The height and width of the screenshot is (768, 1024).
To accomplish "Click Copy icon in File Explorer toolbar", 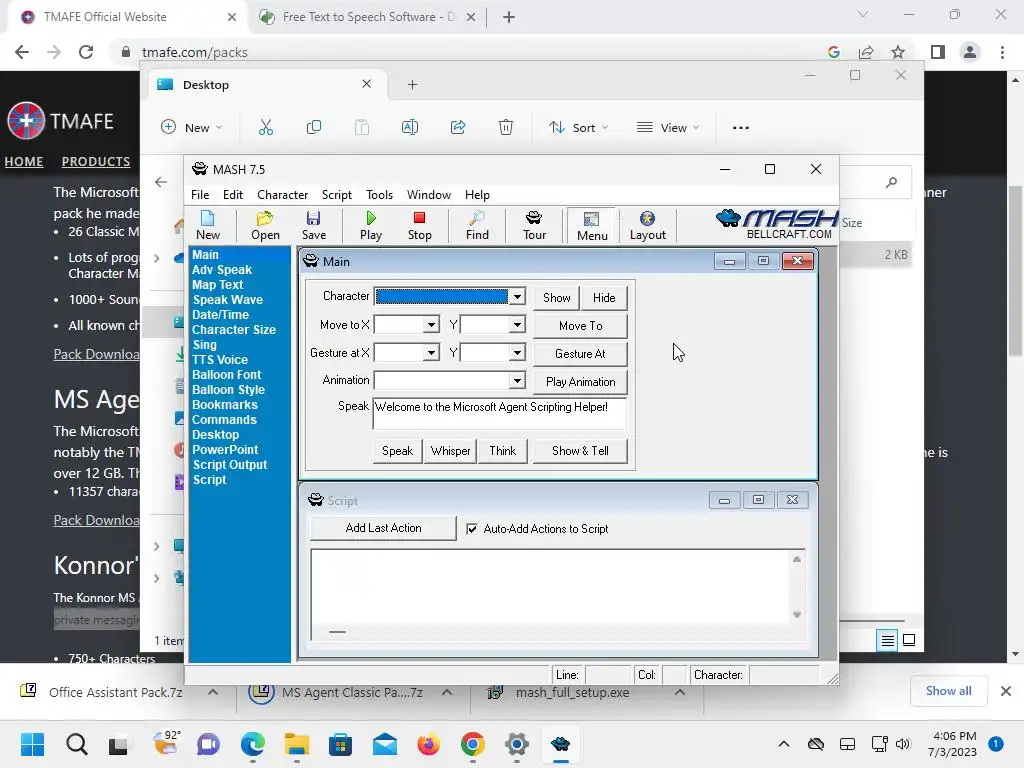I will click(x=313, y=127).
